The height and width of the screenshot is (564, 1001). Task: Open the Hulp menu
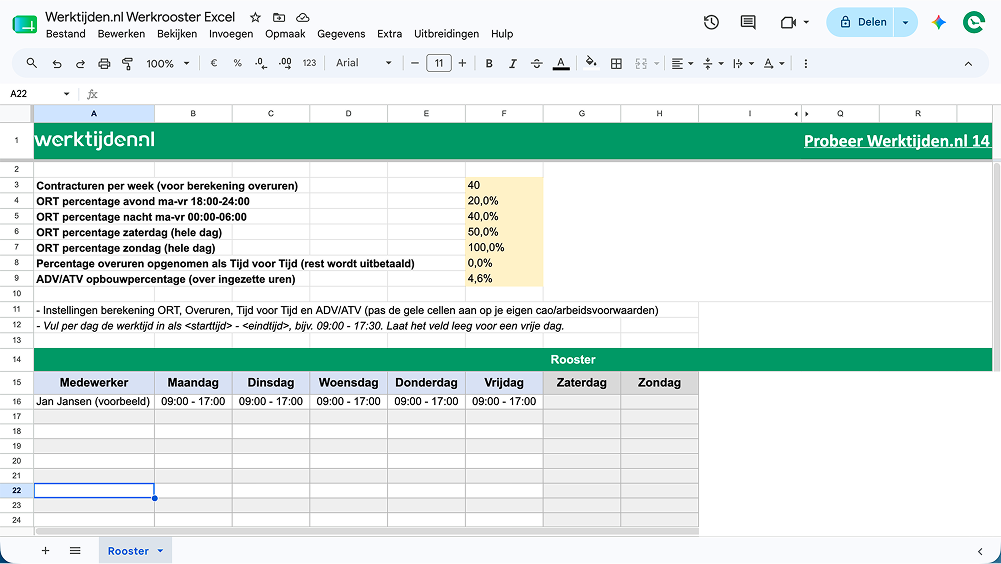pyautogui.click(x=502, y=34)
